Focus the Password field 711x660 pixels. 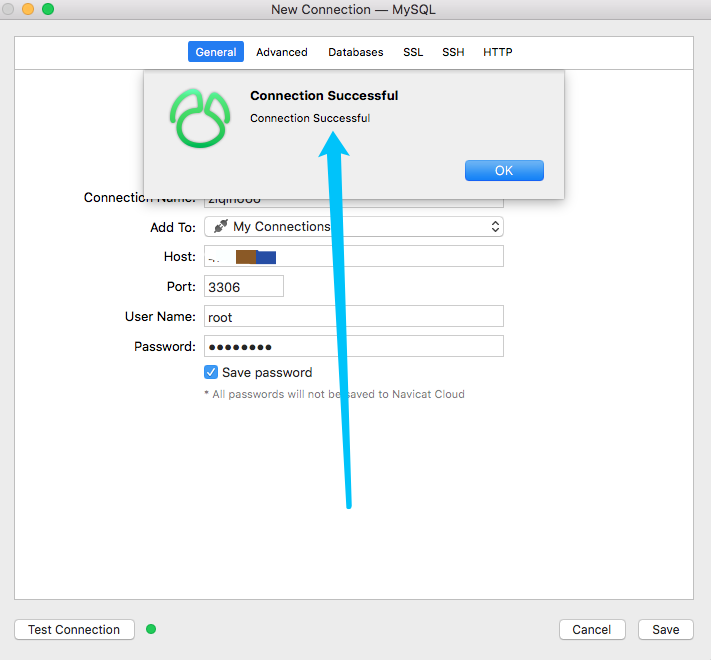pos(354,346)
